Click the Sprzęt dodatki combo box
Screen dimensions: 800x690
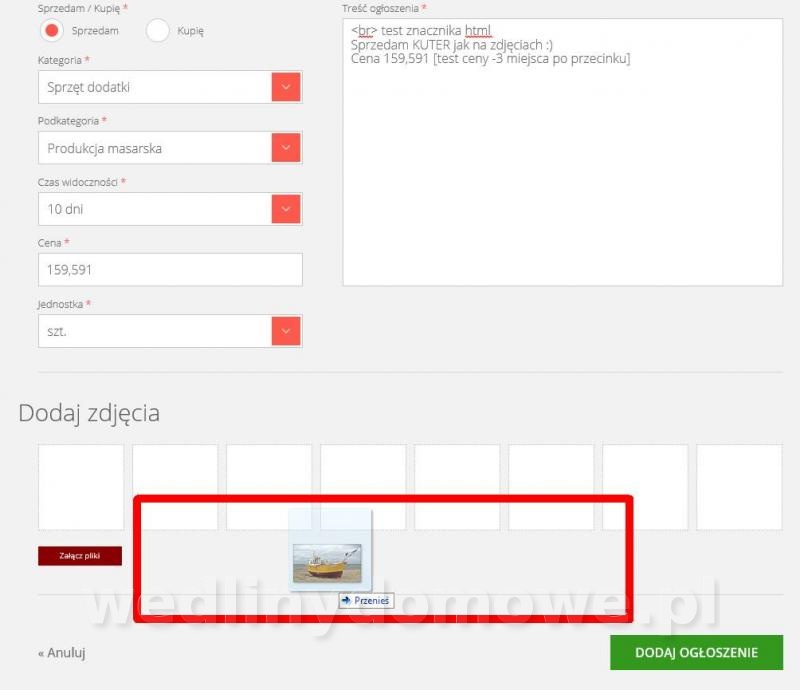pos(170,87)
